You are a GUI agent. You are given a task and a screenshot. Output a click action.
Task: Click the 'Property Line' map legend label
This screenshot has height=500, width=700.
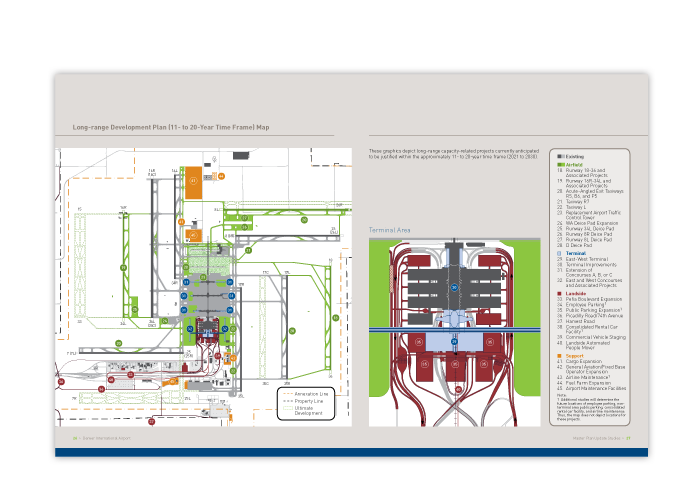point(308,401)
